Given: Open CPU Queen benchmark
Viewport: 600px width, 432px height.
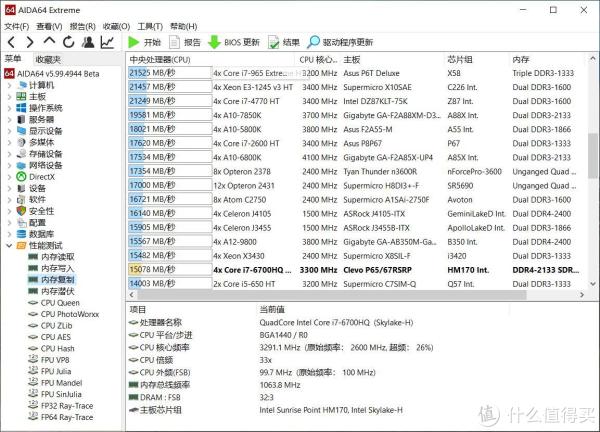Looking at the screenshot, I should pyautogui.click(x=54, y=303).
